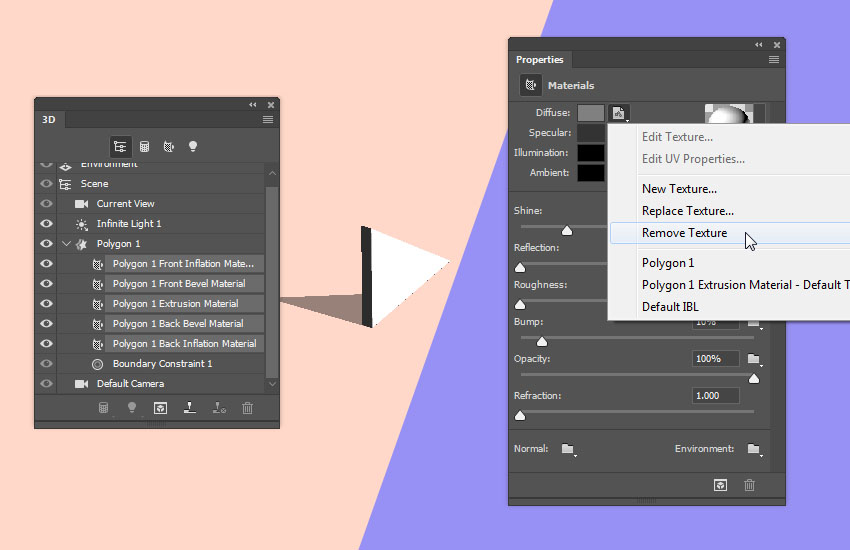
Task: Click the Ambient color swatch
Action: pos(591,173)
